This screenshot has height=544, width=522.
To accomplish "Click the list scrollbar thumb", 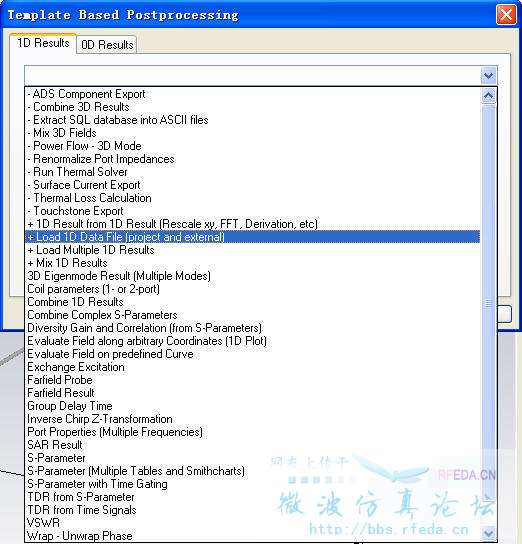I will point(488,304).
